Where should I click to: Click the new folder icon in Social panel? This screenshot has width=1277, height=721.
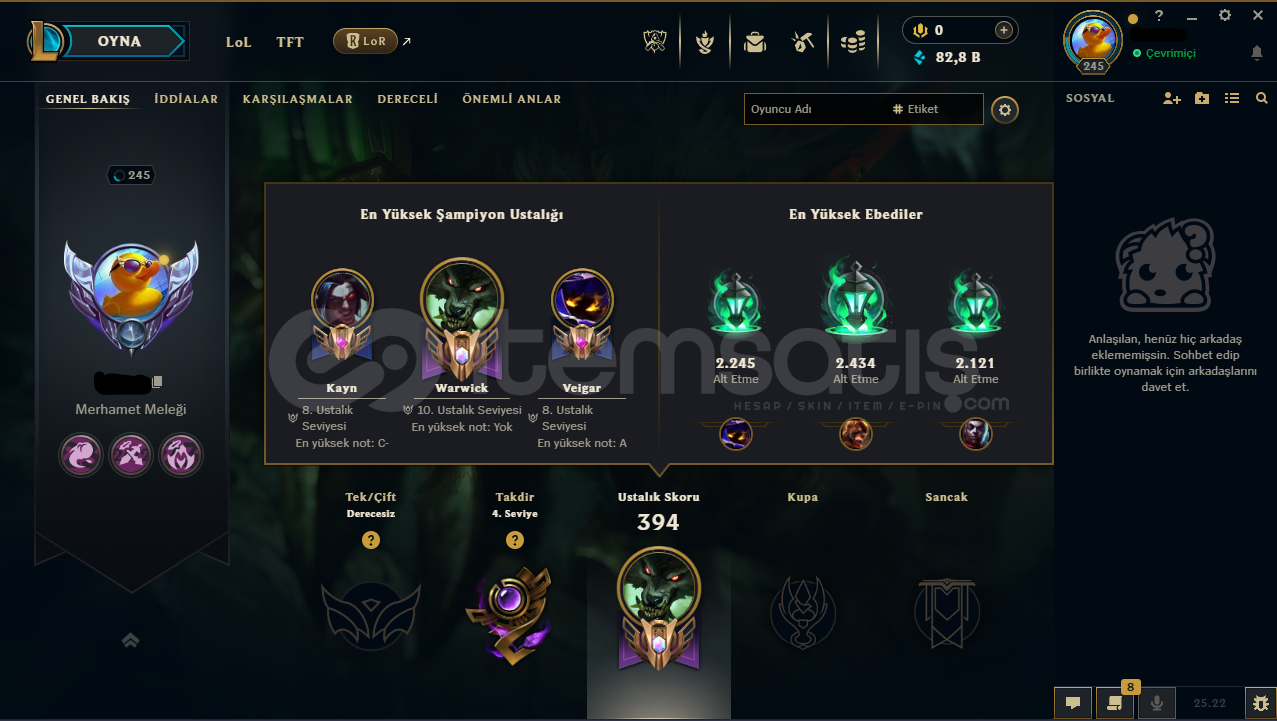click(x=1202, y=98)
